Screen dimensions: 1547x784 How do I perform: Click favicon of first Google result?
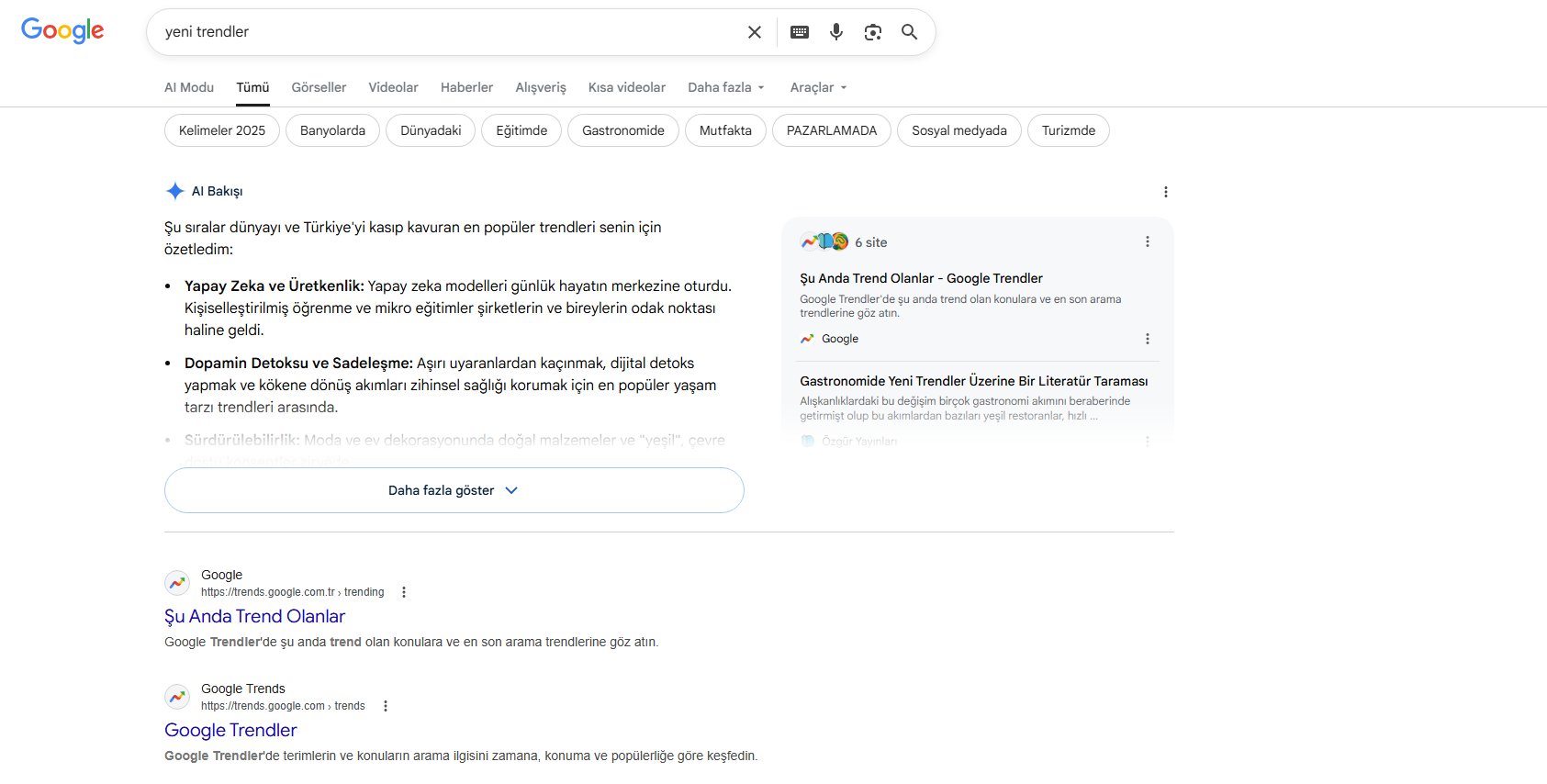tap(177, 583)
